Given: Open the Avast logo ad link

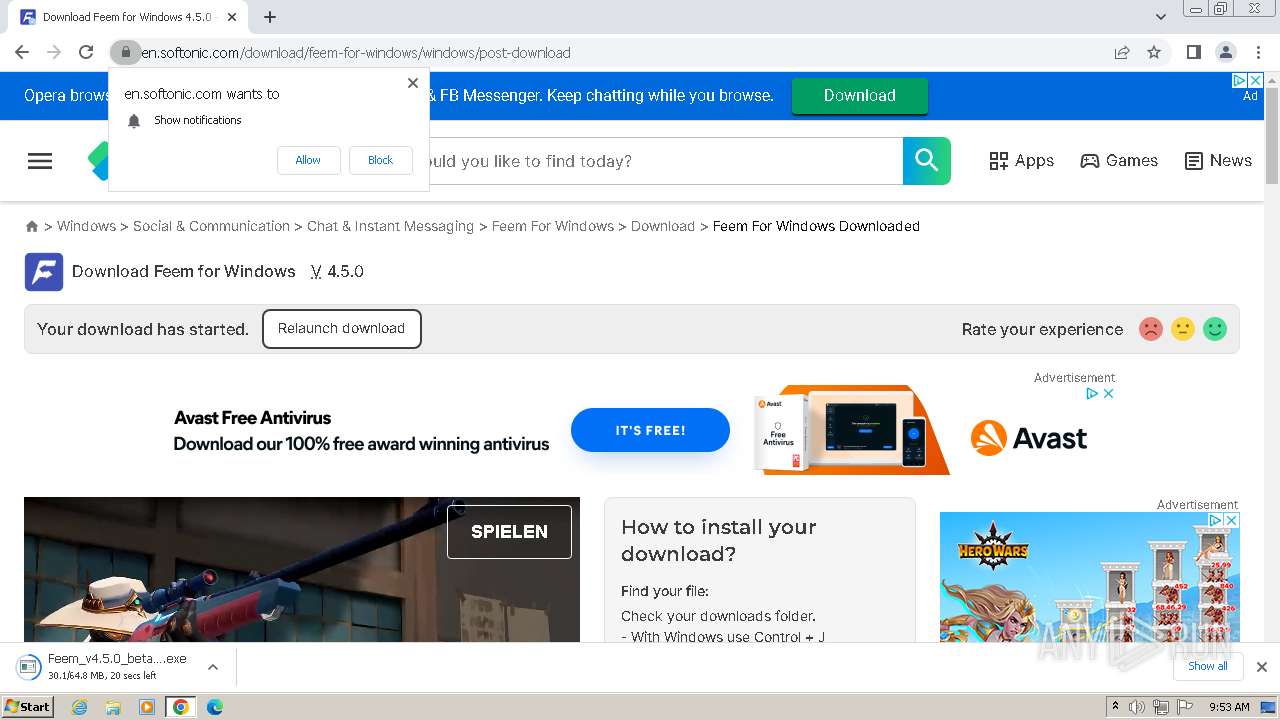Looking at the screenshot, I should tap(1029, 438).
